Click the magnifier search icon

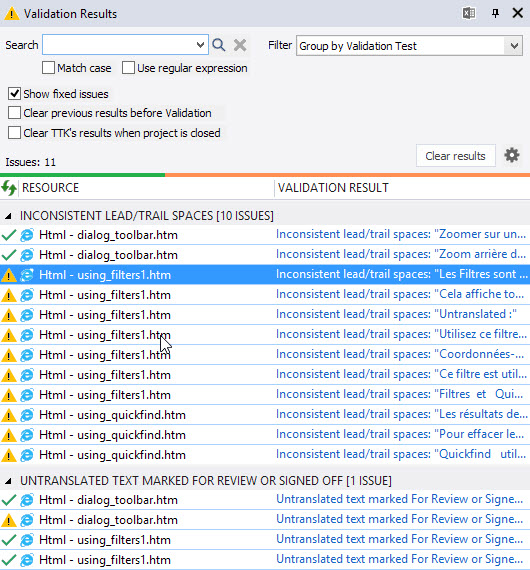219,45
